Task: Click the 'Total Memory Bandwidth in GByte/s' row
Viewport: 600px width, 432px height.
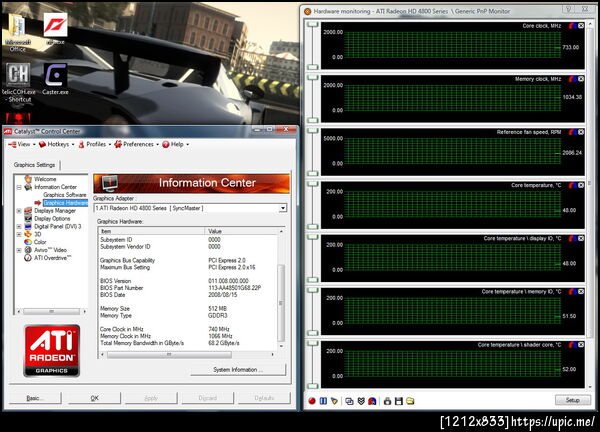Action: coord(188,343)
